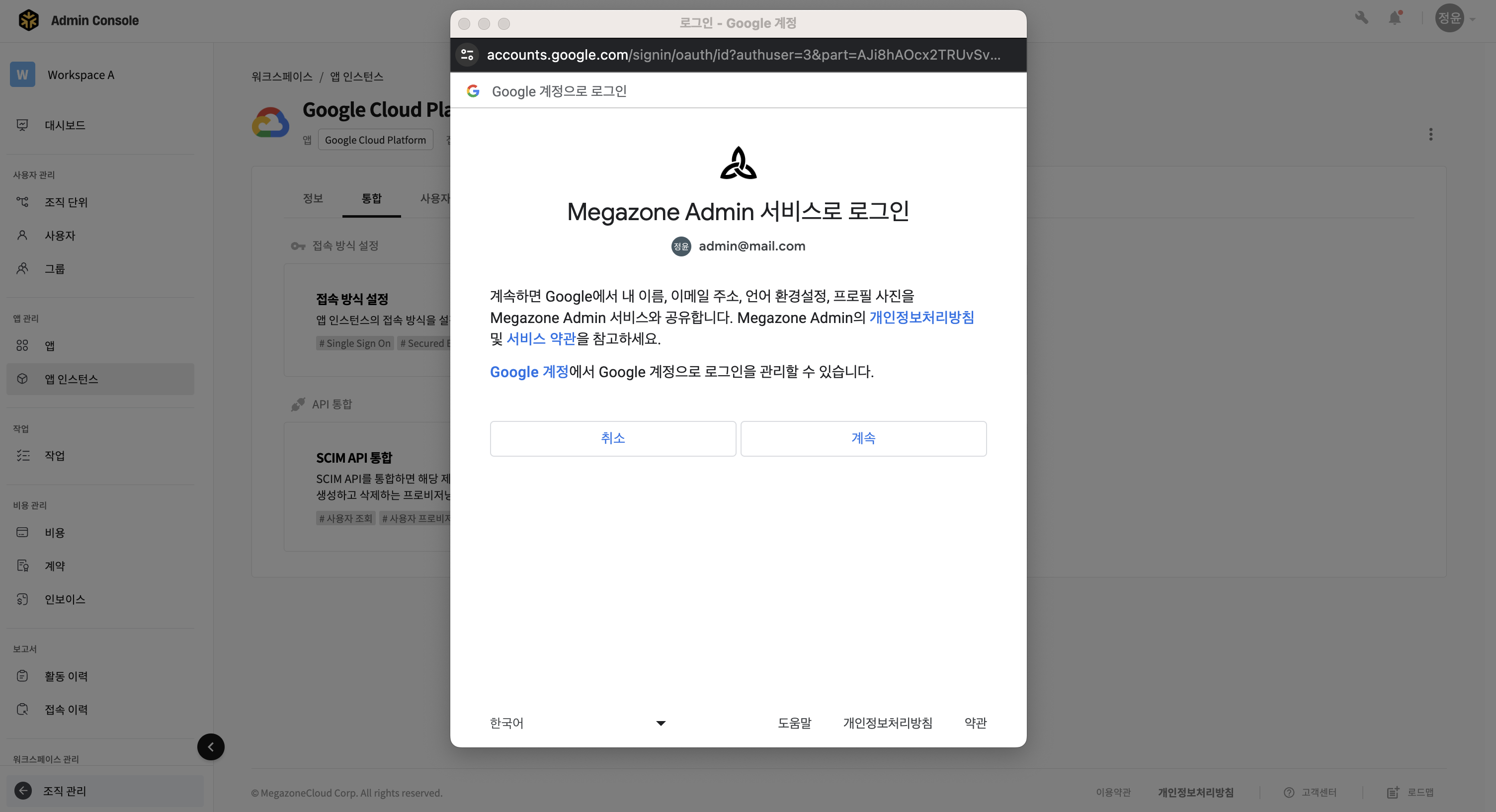Open the 한국어 language dropdown
Image resolution: width=1496 pixels, height=812 pixels.
click(x=578, y=723)
